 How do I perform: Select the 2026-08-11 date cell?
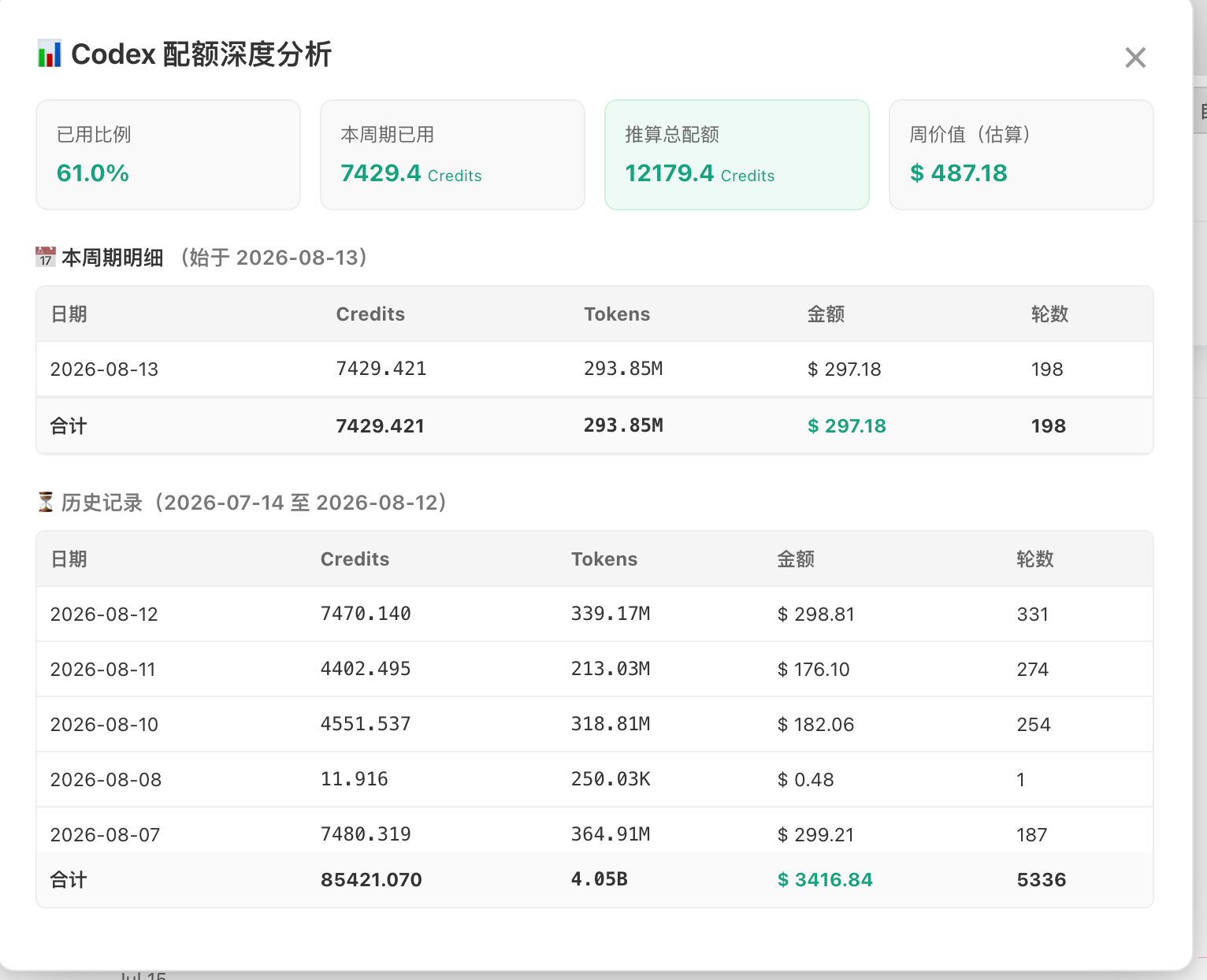coord(103,670)
